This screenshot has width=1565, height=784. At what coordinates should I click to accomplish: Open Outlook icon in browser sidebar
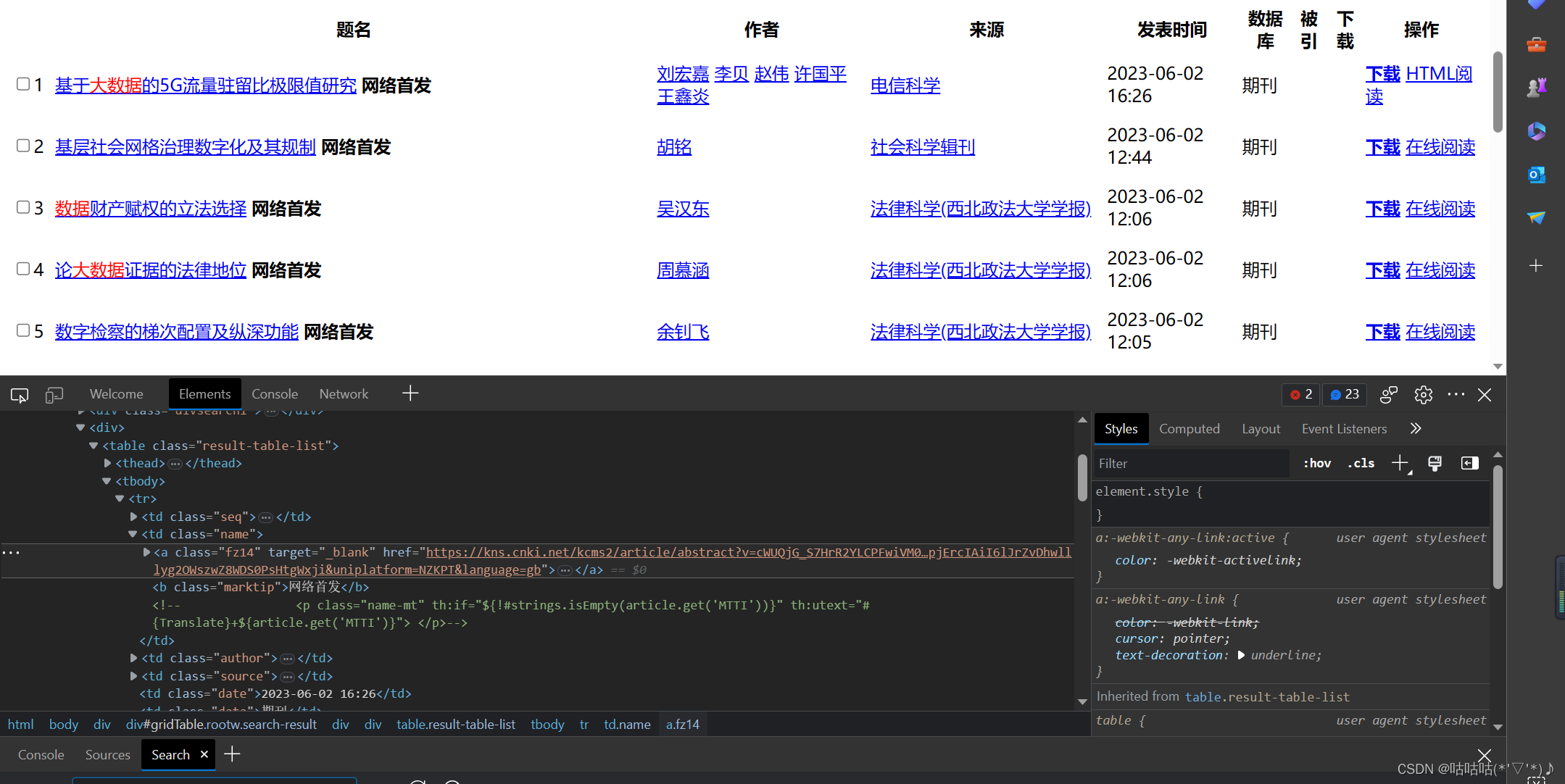[1536, 175]
